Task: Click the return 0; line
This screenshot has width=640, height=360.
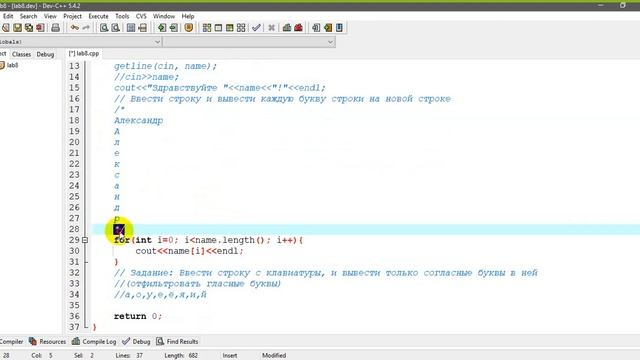Action: coord(138,316)
